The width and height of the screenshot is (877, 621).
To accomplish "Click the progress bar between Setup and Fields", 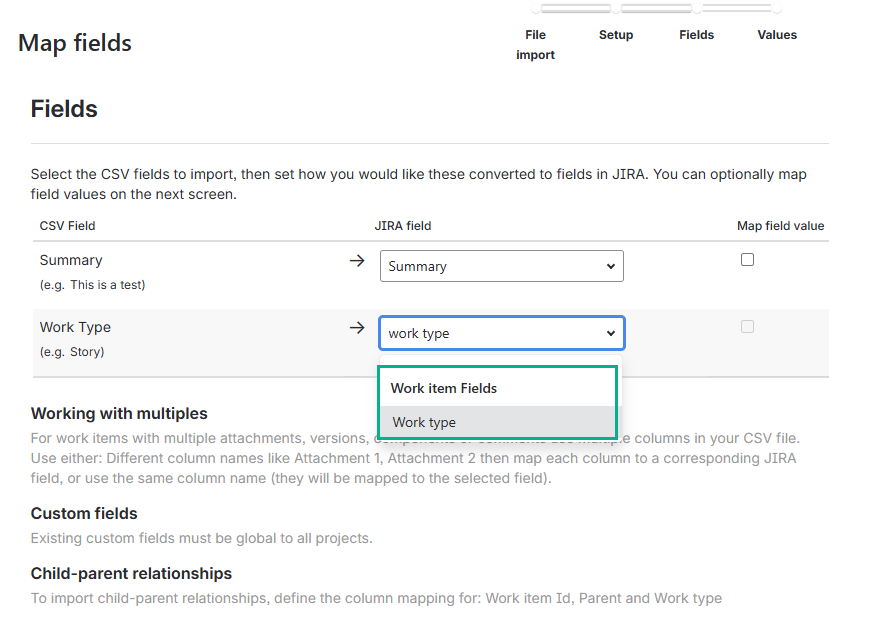I will (x=656, y=9).
